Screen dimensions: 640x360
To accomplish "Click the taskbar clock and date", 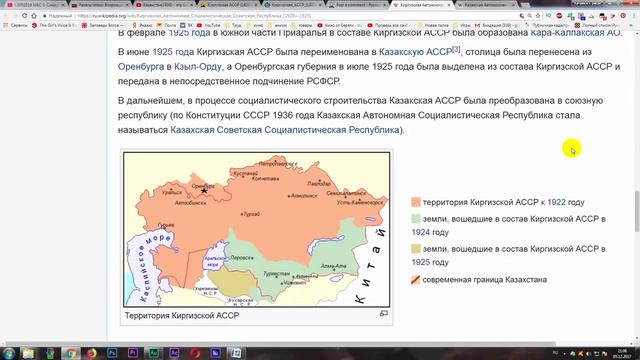I will click(x=622, y=353).
